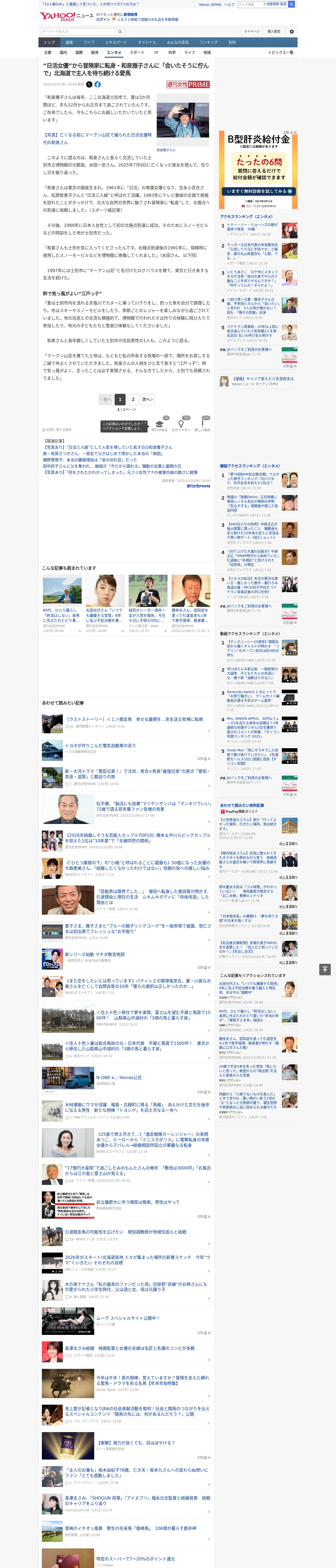Viewport: 336px width, 1568px height.
Task: React with 新しい視点 exclamation icon
Action: click(x=203, y=424)
